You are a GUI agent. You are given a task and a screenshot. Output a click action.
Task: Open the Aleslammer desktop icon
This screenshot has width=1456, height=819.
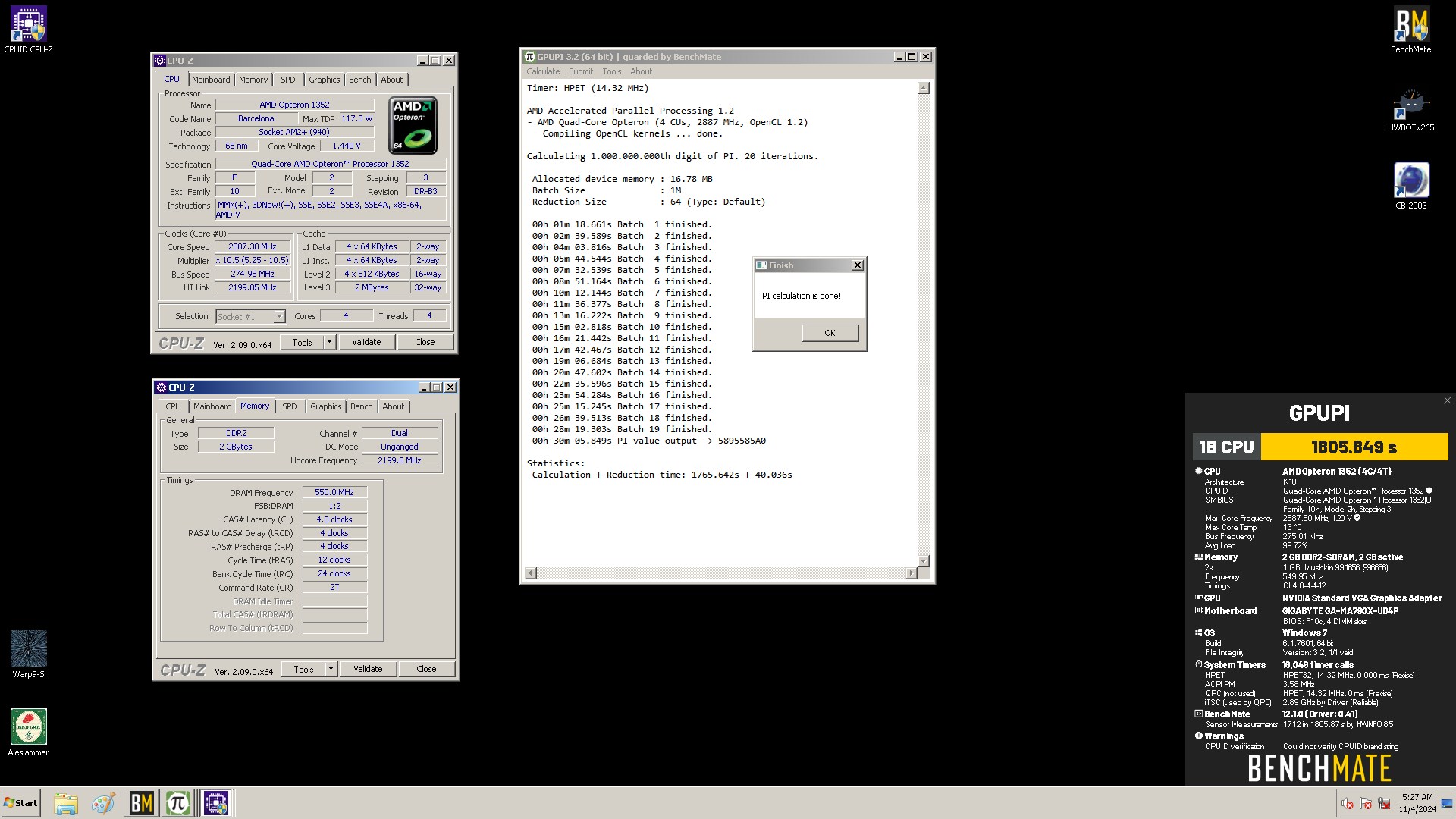click(28, 733)
